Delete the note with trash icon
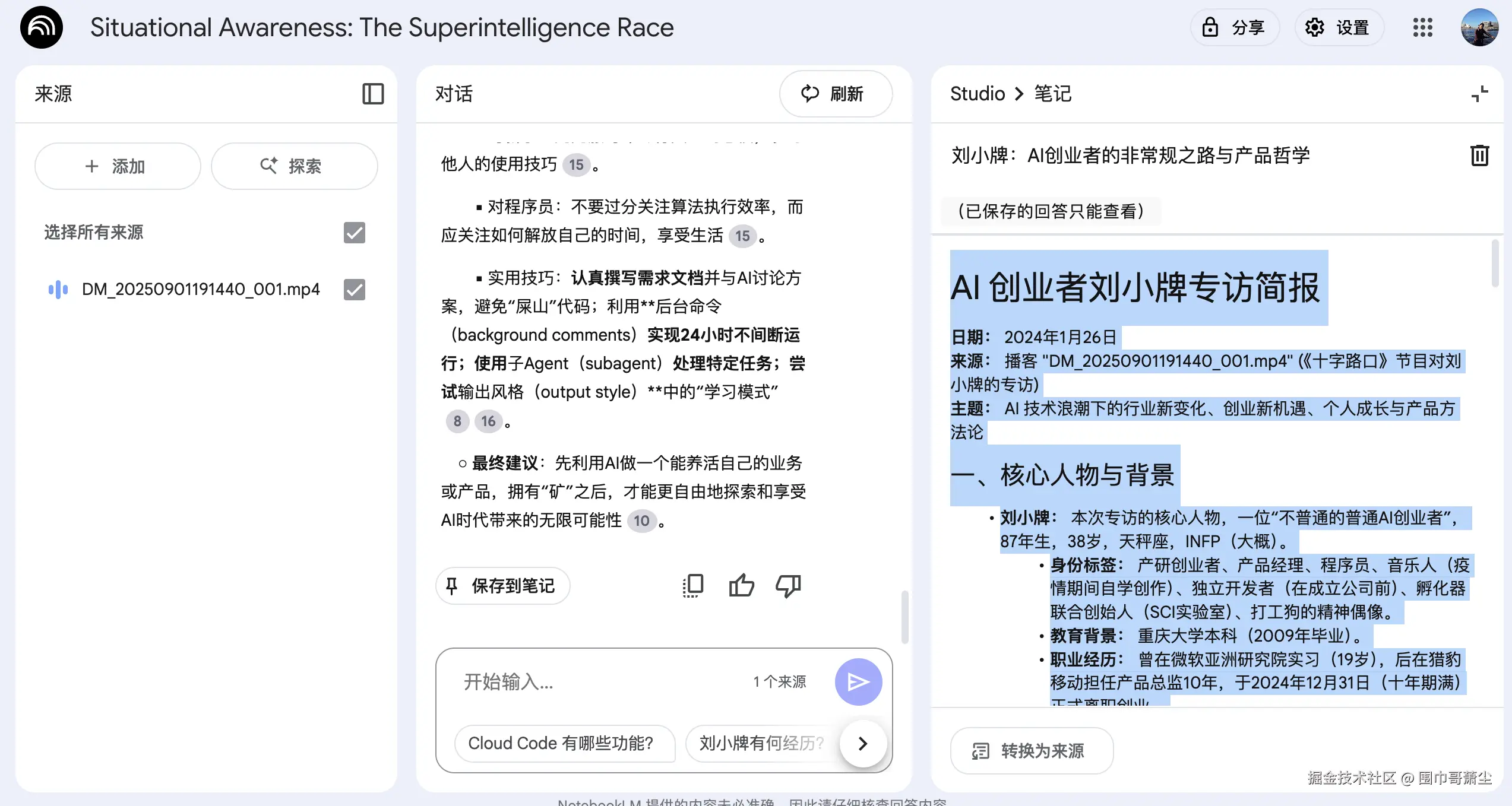The image size is (1512, 806). [1479, 156]
